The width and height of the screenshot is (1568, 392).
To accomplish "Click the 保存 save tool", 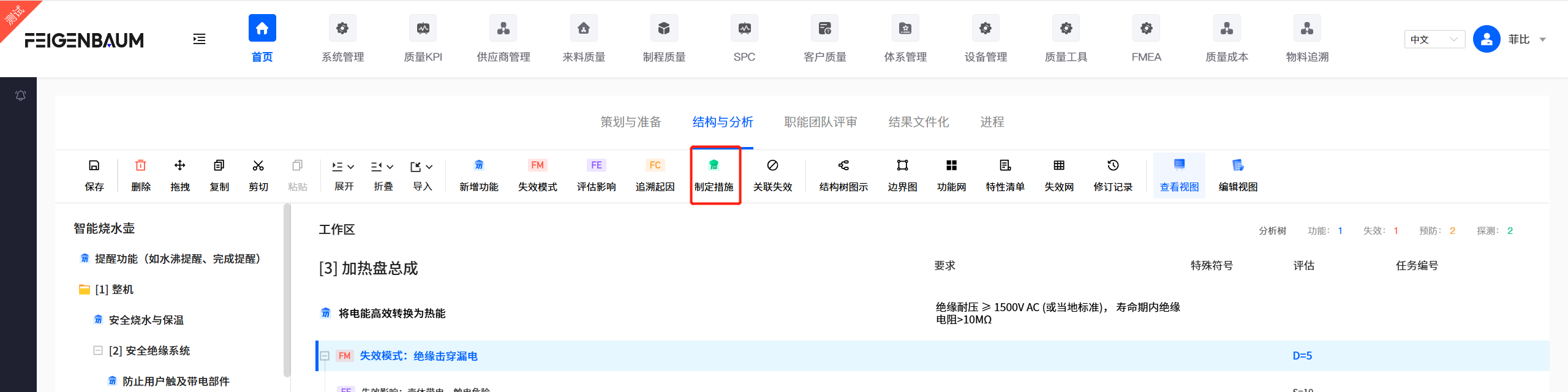I will (94, 176).
